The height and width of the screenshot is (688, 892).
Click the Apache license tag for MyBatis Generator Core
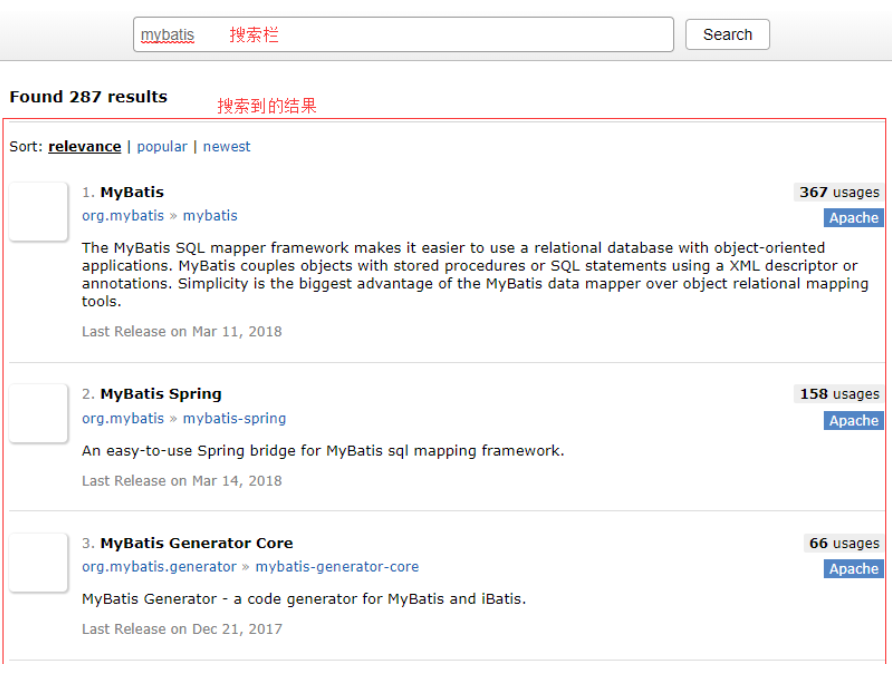(x=853, y=568)
